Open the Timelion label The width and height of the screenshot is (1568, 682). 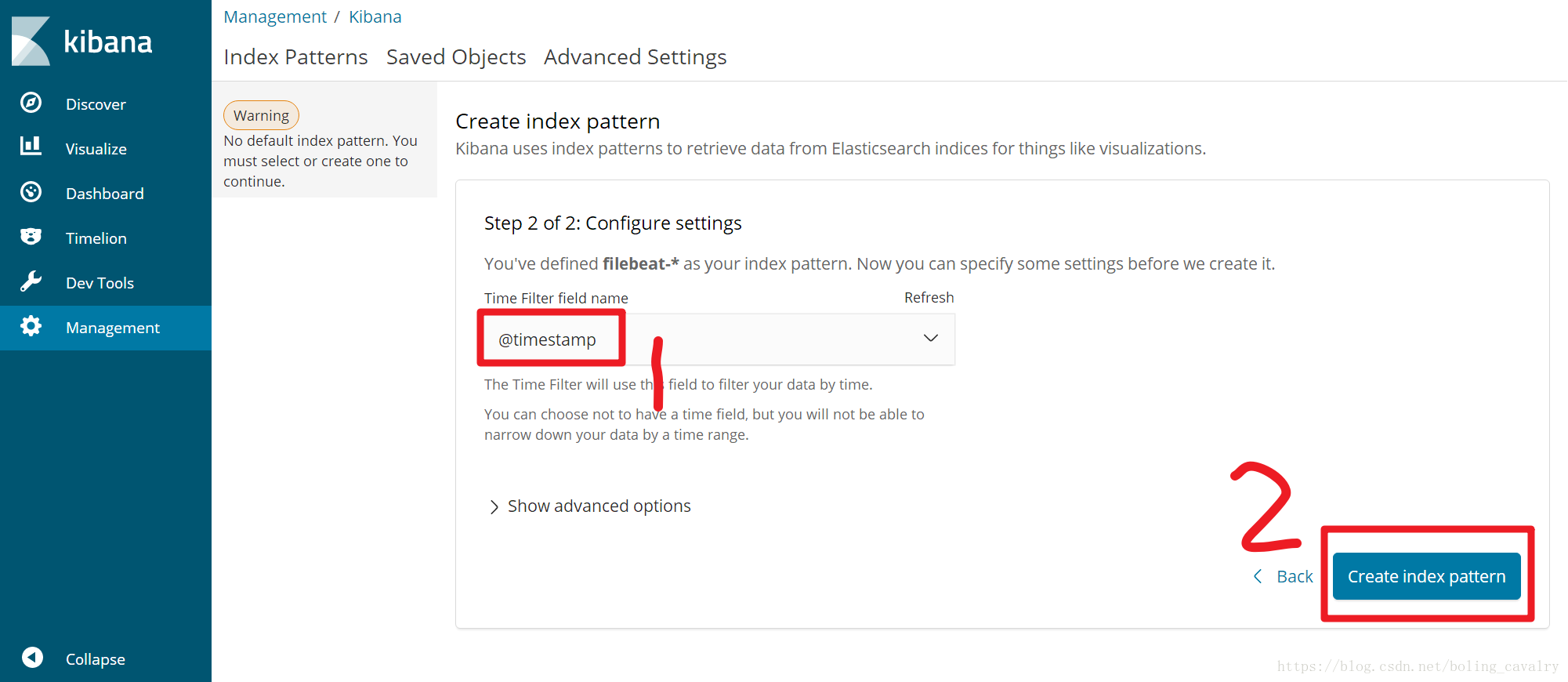96,238
